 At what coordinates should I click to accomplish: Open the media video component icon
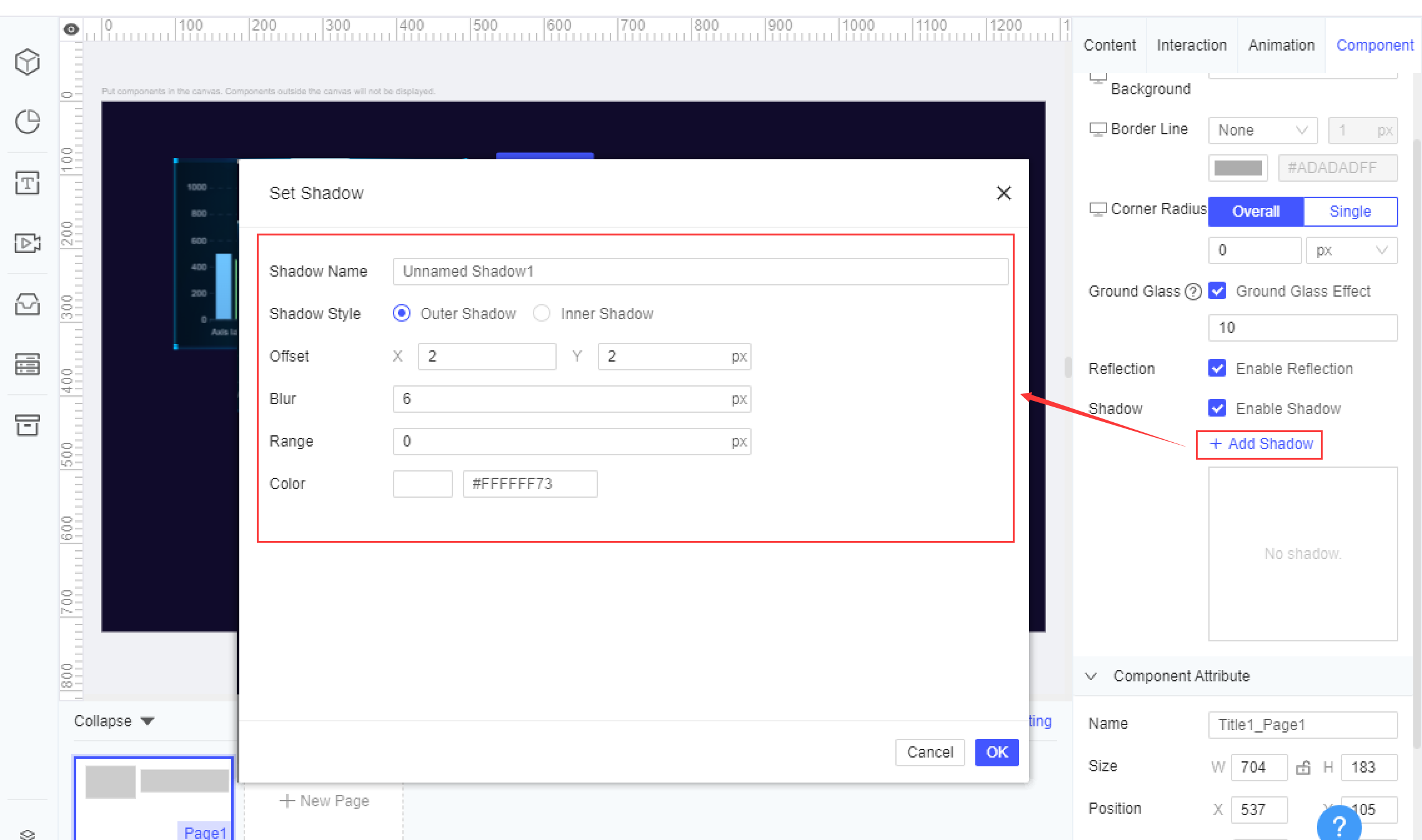27,242
